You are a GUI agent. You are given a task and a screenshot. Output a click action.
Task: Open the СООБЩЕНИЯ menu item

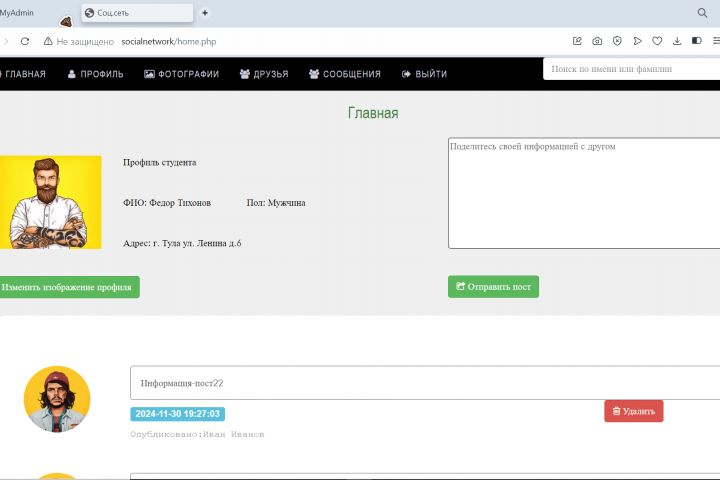(x=345, y=74)
